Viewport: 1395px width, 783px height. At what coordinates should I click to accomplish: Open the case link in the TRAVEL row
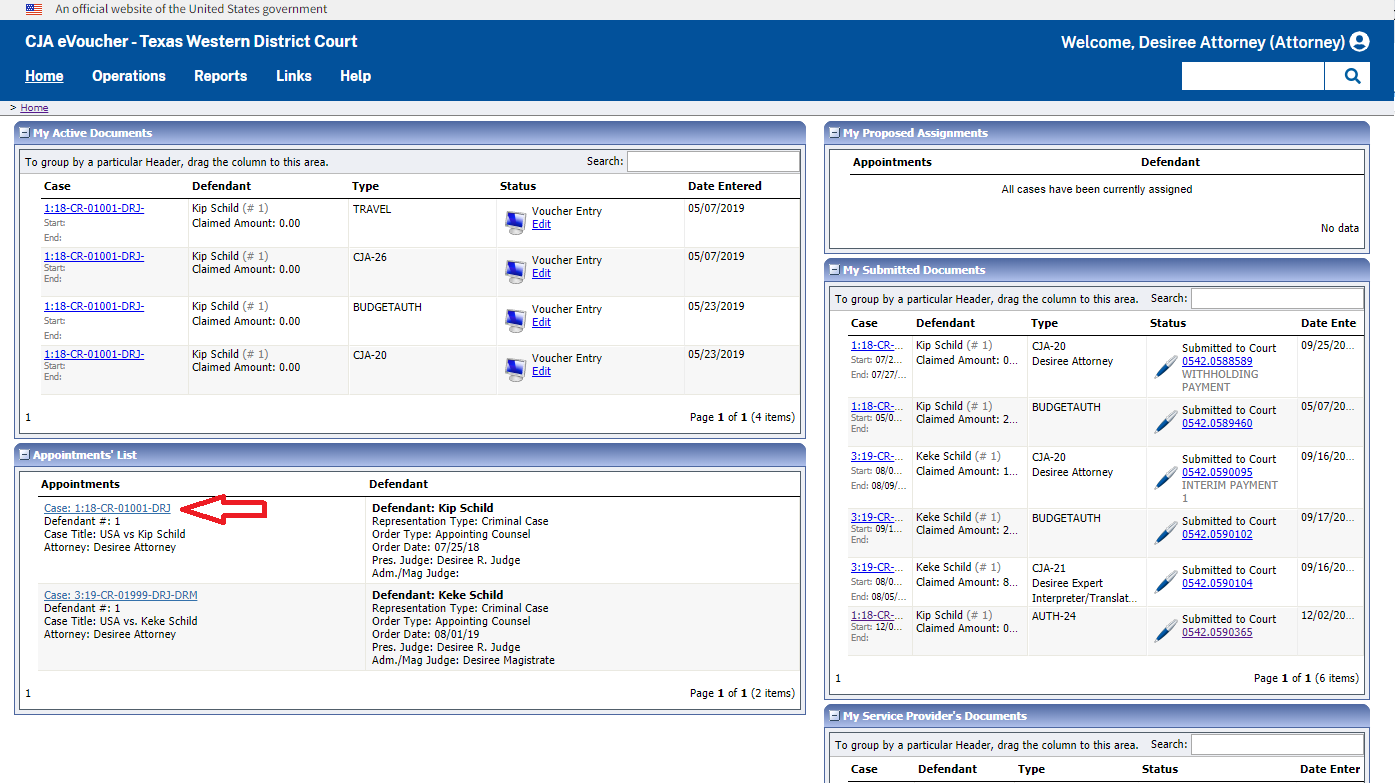(94, 208)
